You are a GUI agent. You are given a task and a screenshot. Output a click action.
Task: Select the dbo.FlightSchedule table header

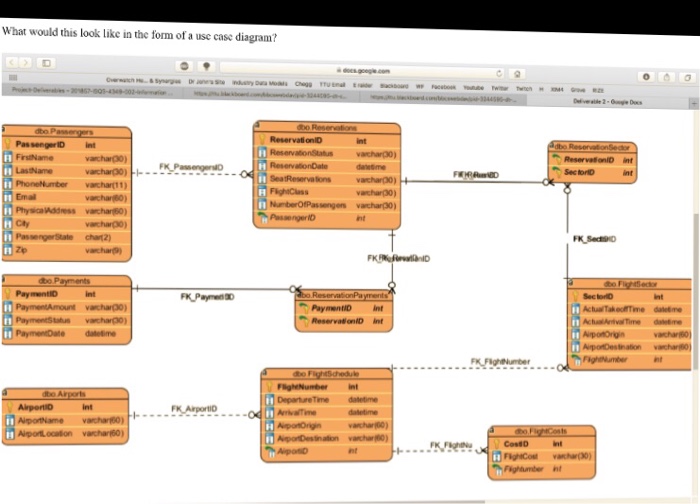pos(326,374)
